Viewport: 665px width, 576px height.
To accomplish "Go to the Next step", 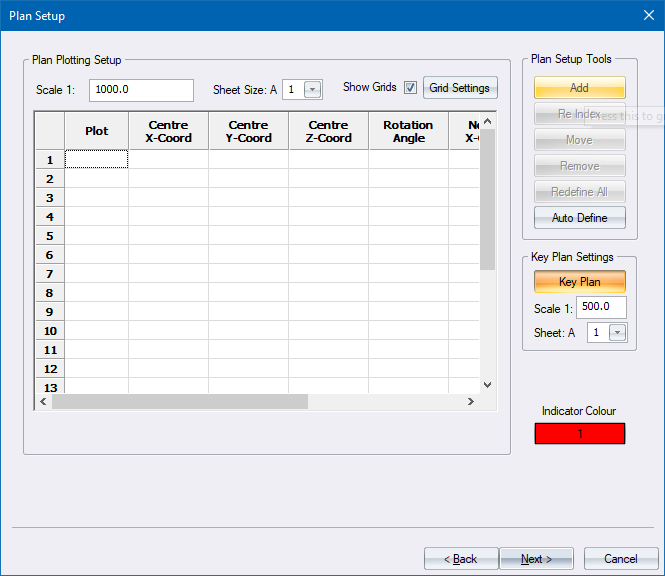I will (538, 559).
